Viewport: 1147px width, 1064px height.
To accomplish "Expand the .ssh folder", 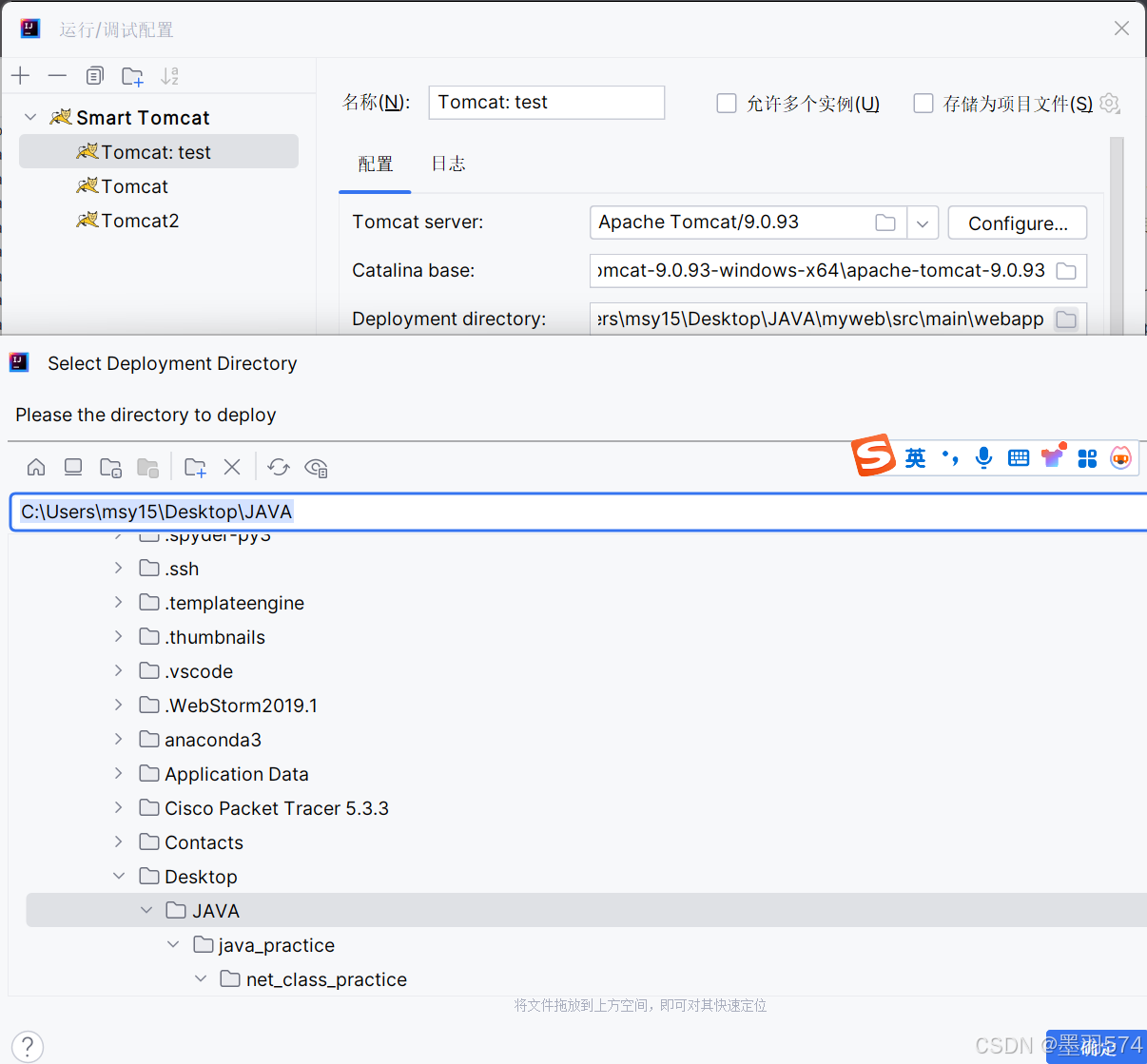I will pyautogui.click(x=118, y=568).
